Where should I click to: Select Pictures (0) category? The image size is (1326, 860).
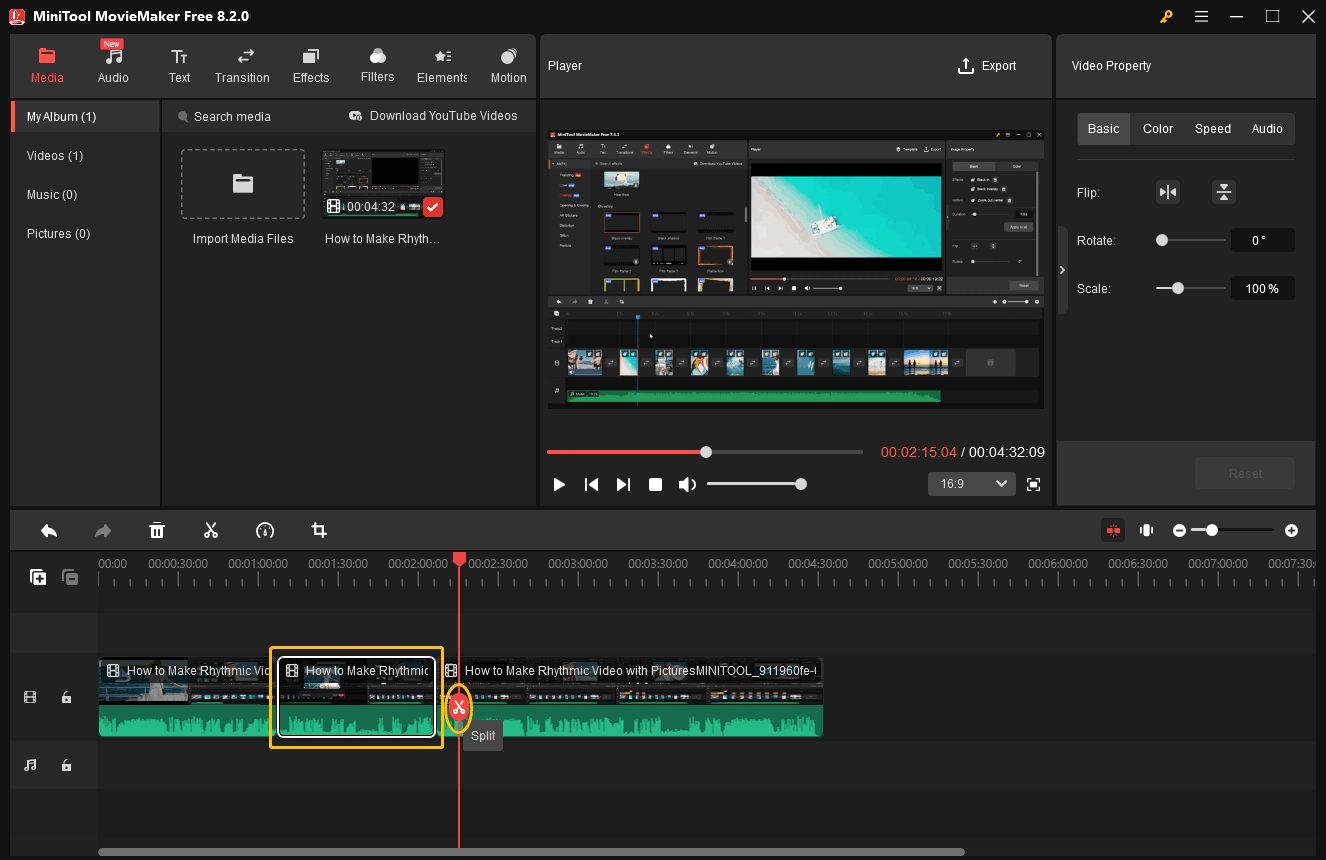[85, 234]
